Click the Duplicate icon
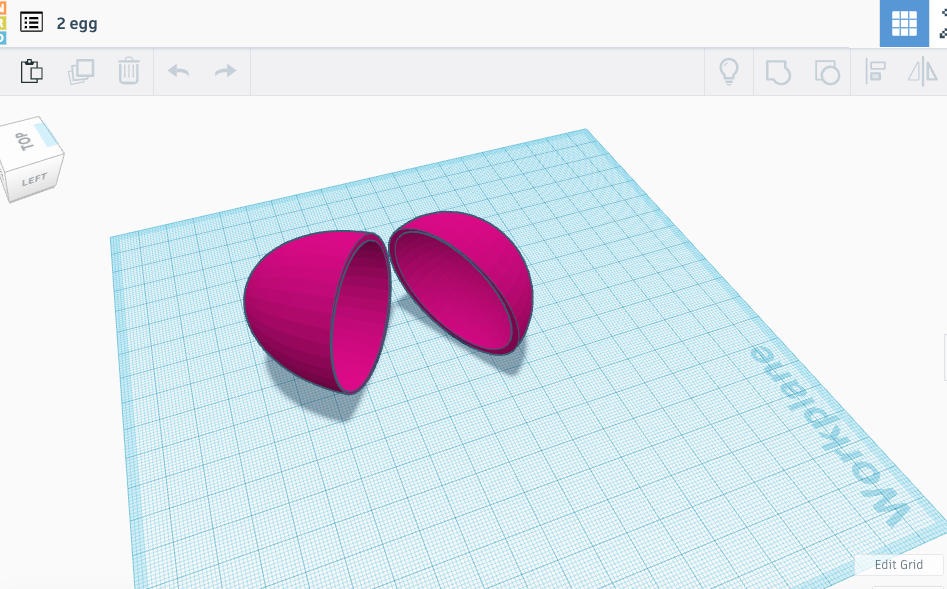The height and width of the screenshot is (589, 947). click(x=81, y=71)
